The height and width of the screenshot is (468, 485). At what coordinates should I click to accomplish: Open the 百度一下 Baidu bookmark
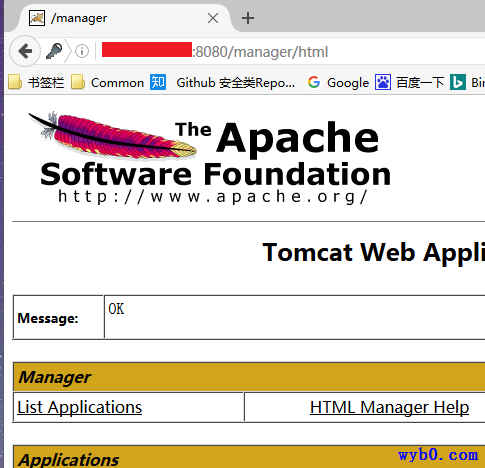tap(409, 82)
